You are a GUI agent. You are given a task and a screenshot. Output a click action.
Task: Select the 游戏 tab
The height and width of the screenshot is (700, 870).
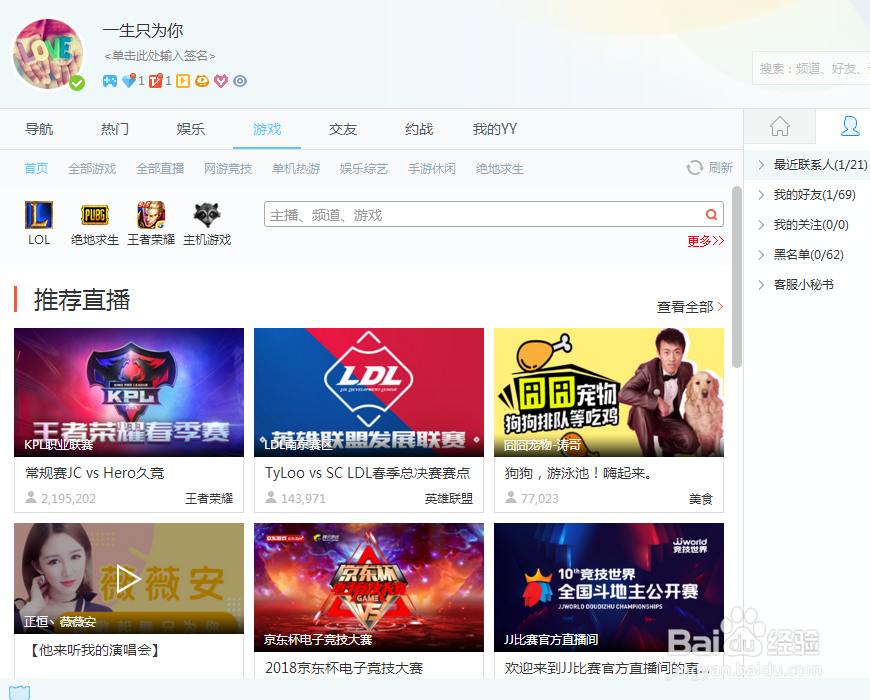(x=267, y=129)
